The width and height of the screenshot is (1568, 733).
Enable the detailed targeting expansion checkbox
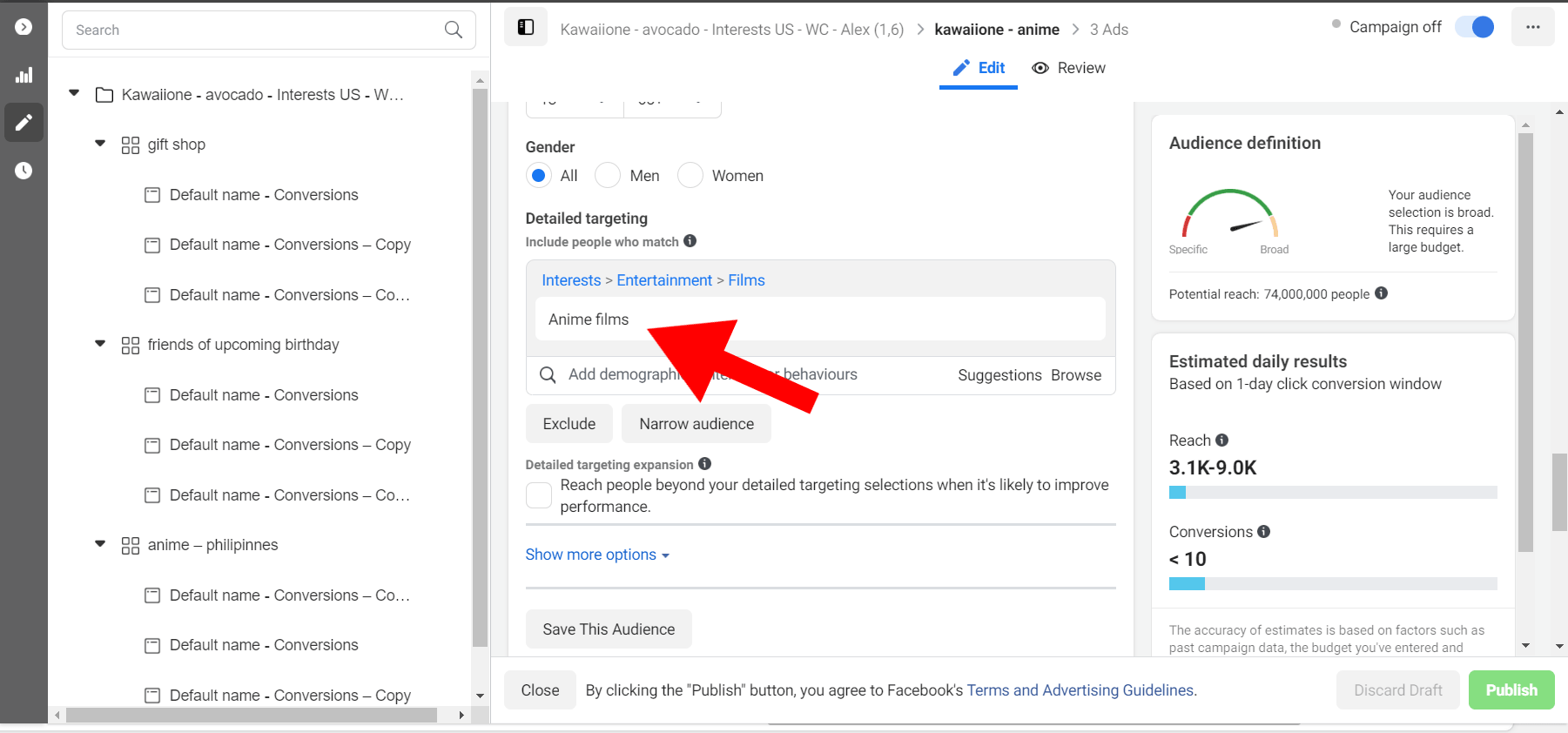point(539,495)
